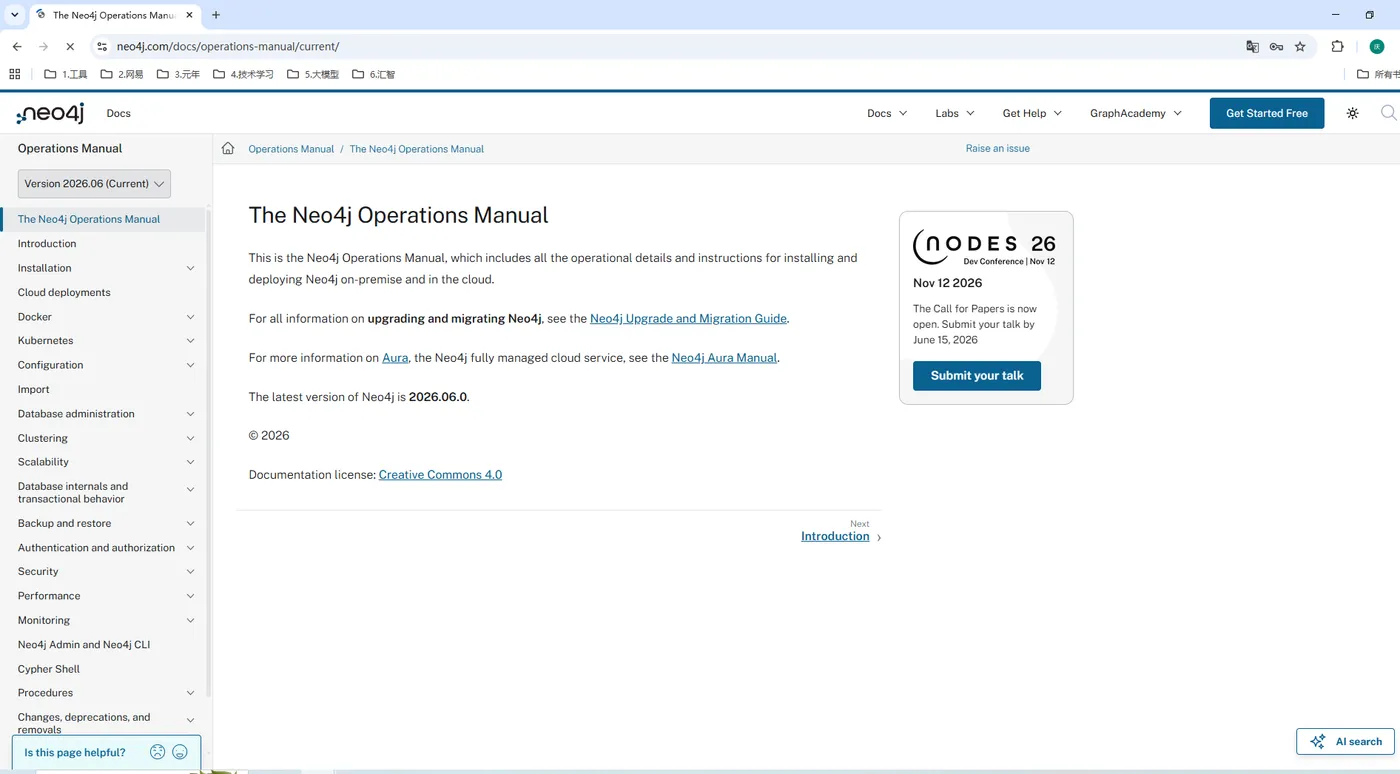The image size is (1400, 774).
Task: Open the Get Help dropdown menu
Action: [1032, 113]
